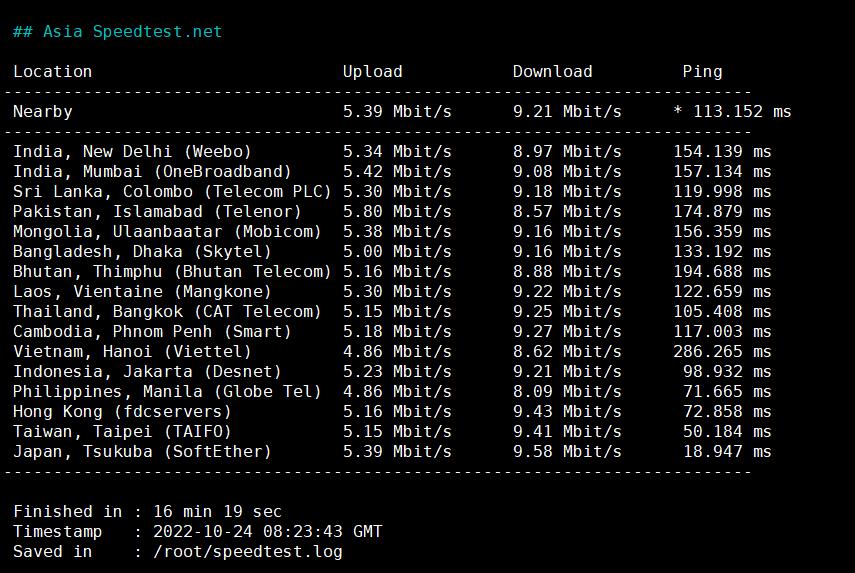
Task: Click India, Mumbai (OneBroadband) location text
Action: pos(152,172)
